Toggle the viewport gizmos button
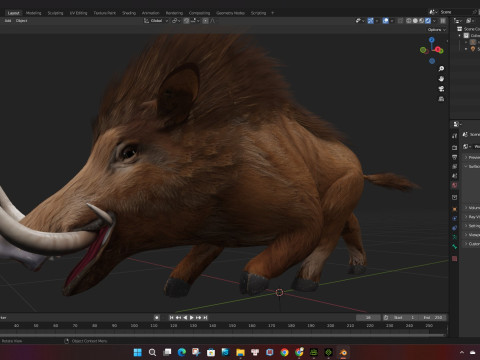 tap(370, 21)
